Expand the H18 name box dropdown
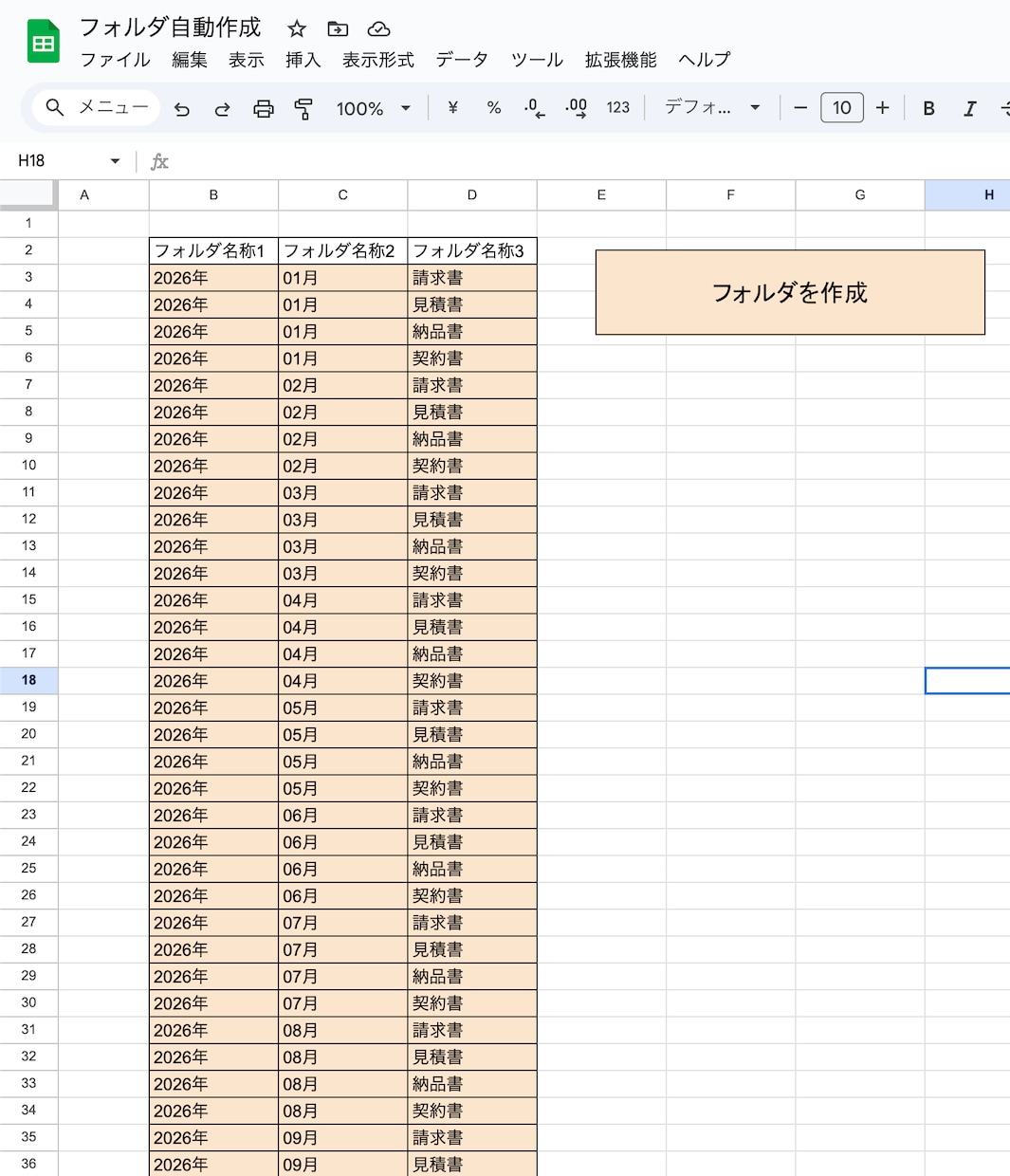This screenshot has width=1010, height=1176. (115, 161)
